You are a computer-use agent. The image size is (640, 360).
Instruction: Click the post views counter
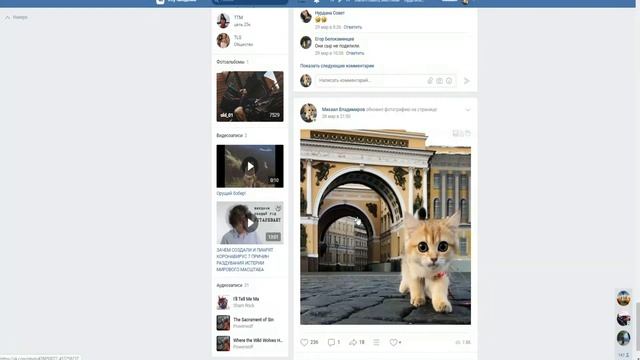(x=463, y=342)
